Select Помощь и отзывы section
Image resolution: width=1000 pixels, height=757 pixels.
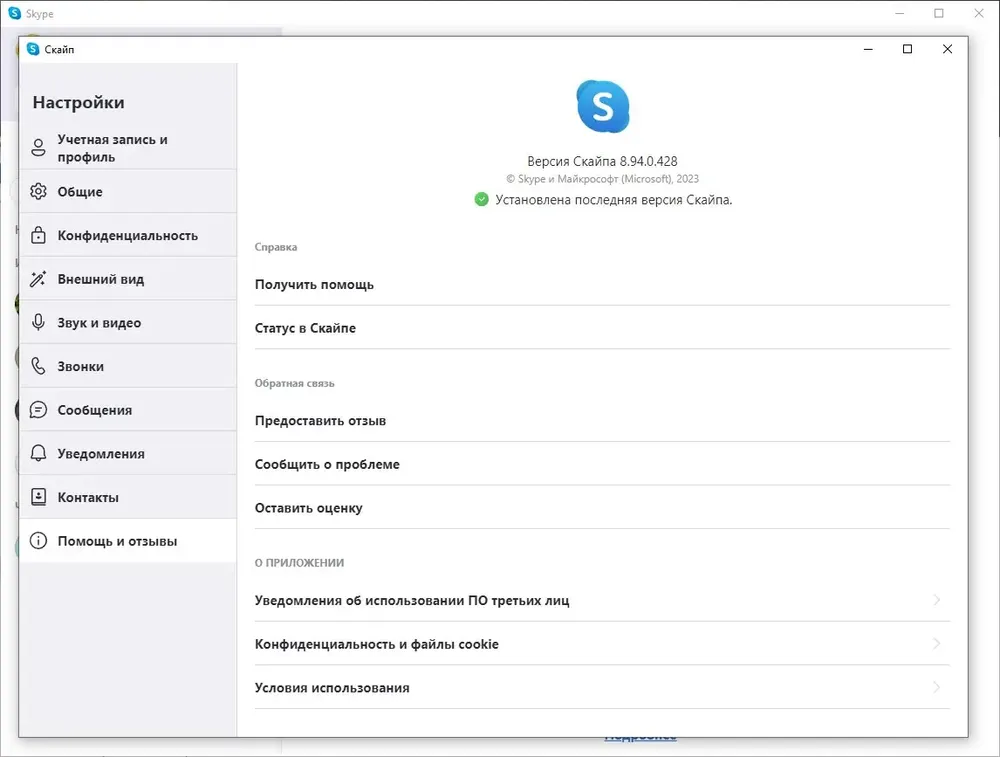pyautogui.click(x=128, y=541)
